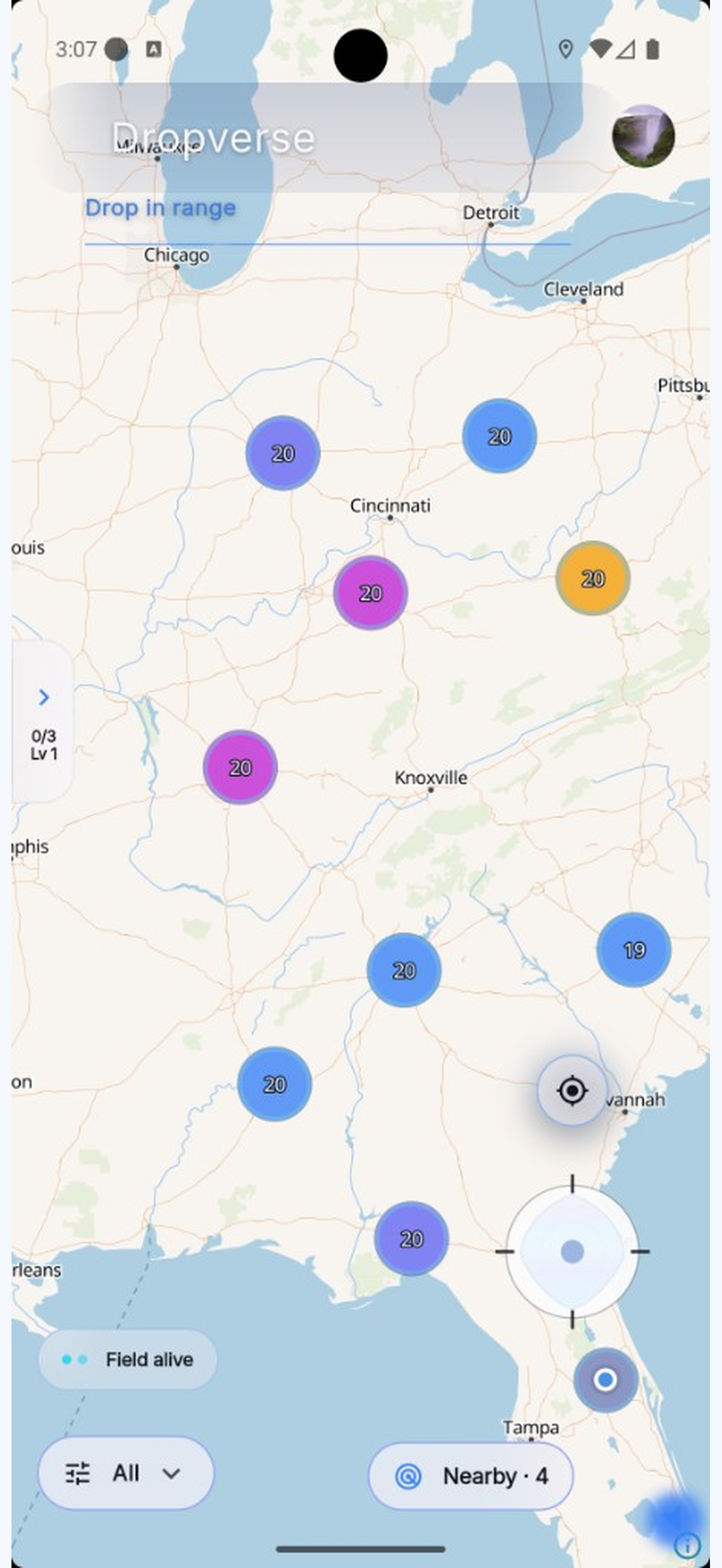Select the Drop in range link
The image size is (722, 1568).
tap(160, 208)
